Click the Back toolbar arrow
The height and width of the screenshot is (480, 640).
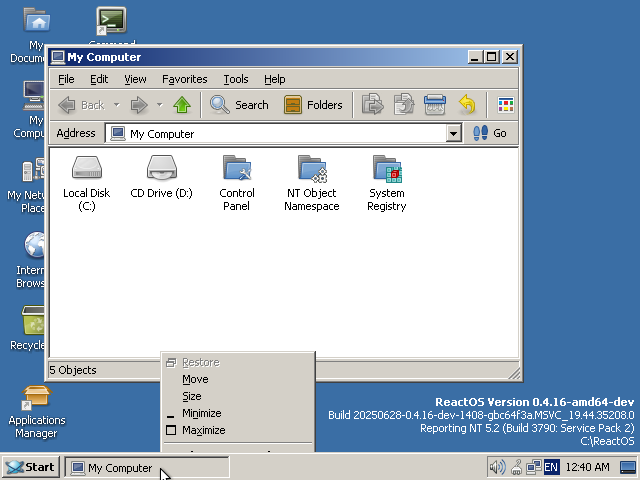coord(81,105)
